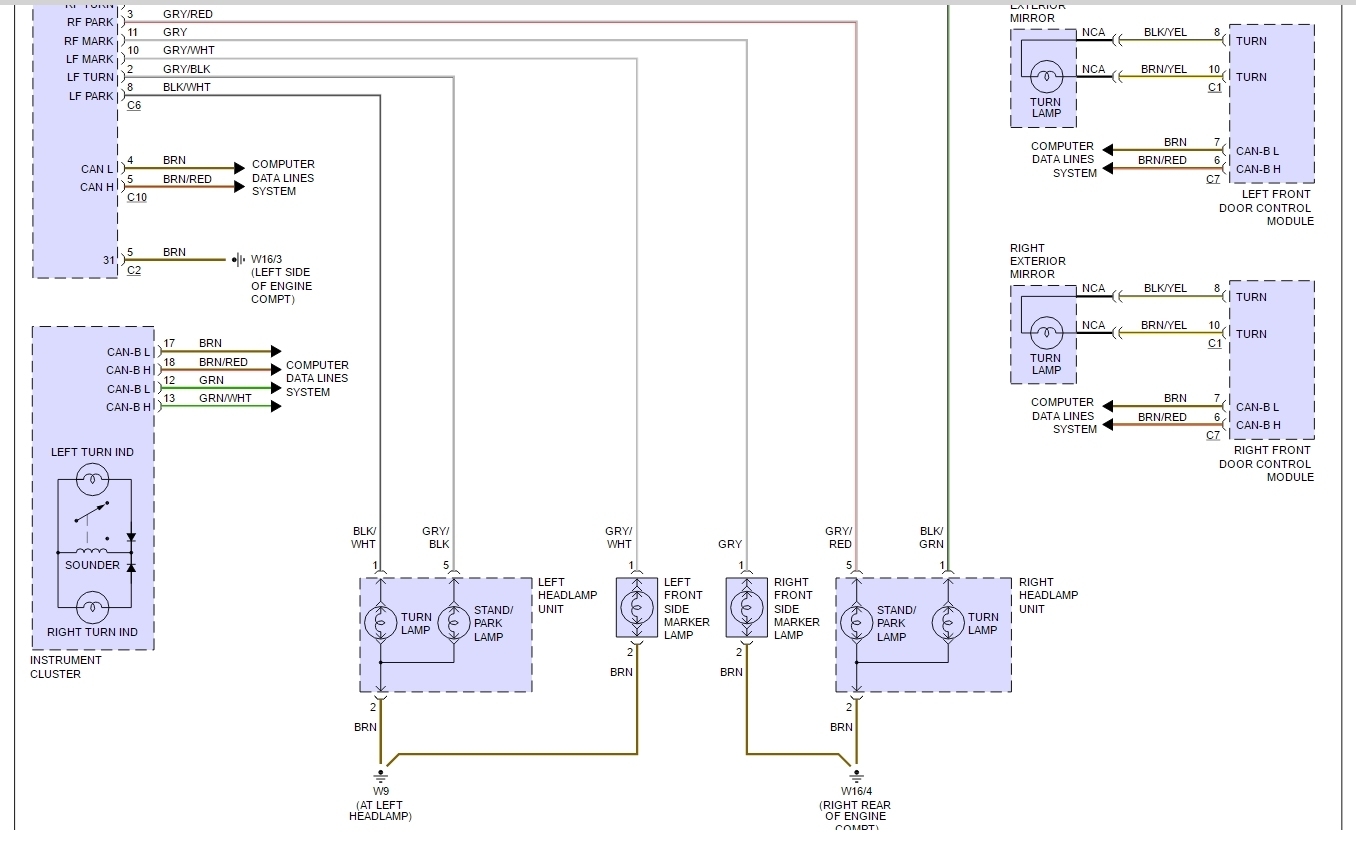1356x844 pixels.
Task: Click the left front side marker lamp symbol
Action: point(636,606)
